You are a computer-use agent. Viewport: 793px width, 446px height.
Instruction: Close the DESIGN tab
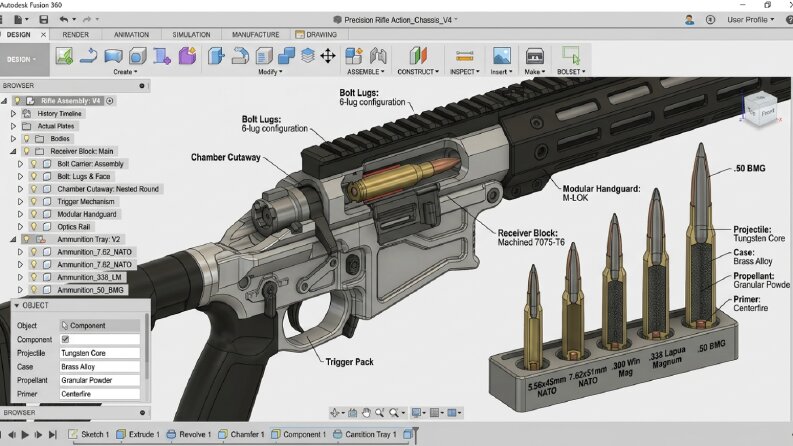[x=43, y=34]
